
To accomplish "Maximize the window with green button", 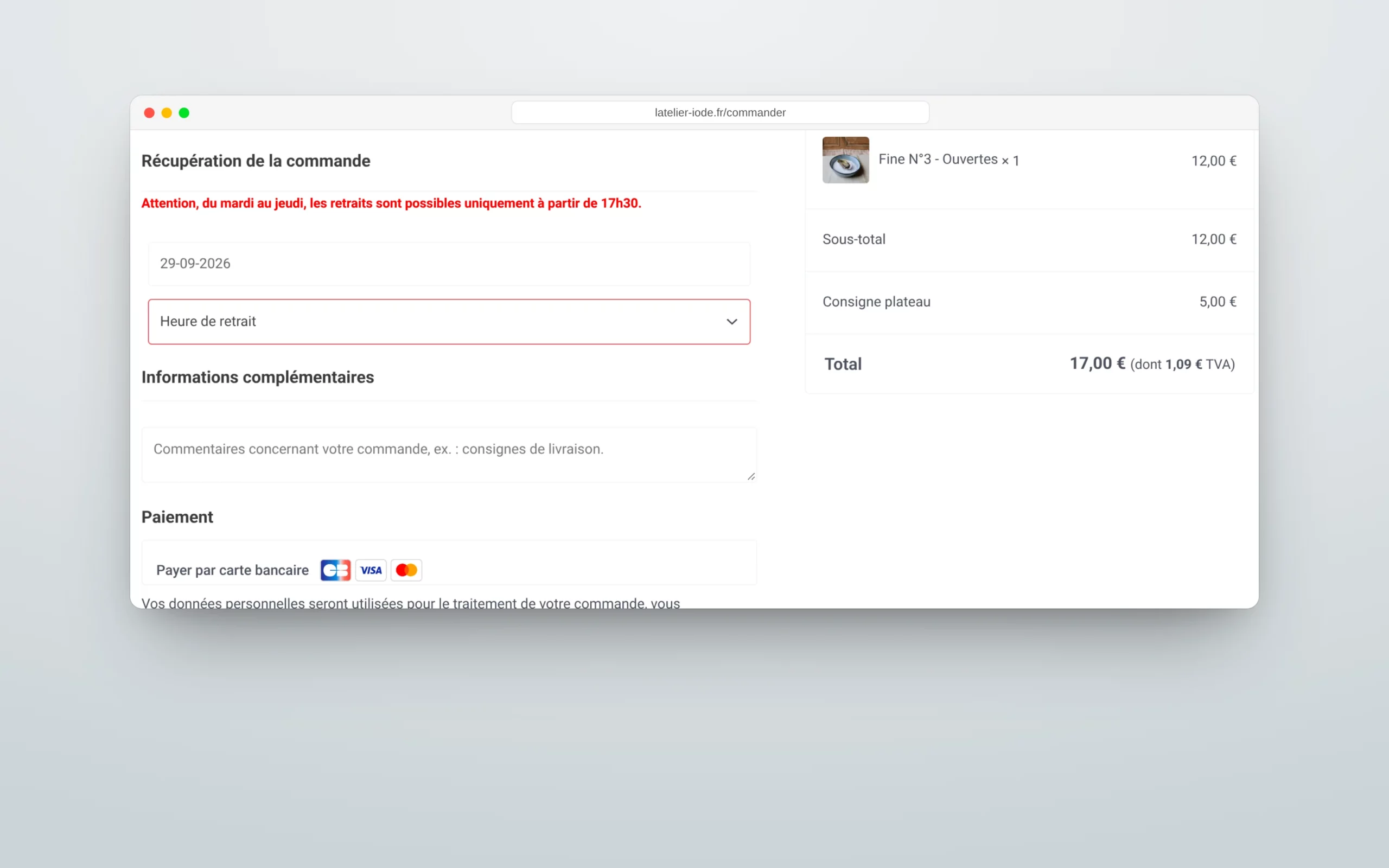I will pos(184,113).
